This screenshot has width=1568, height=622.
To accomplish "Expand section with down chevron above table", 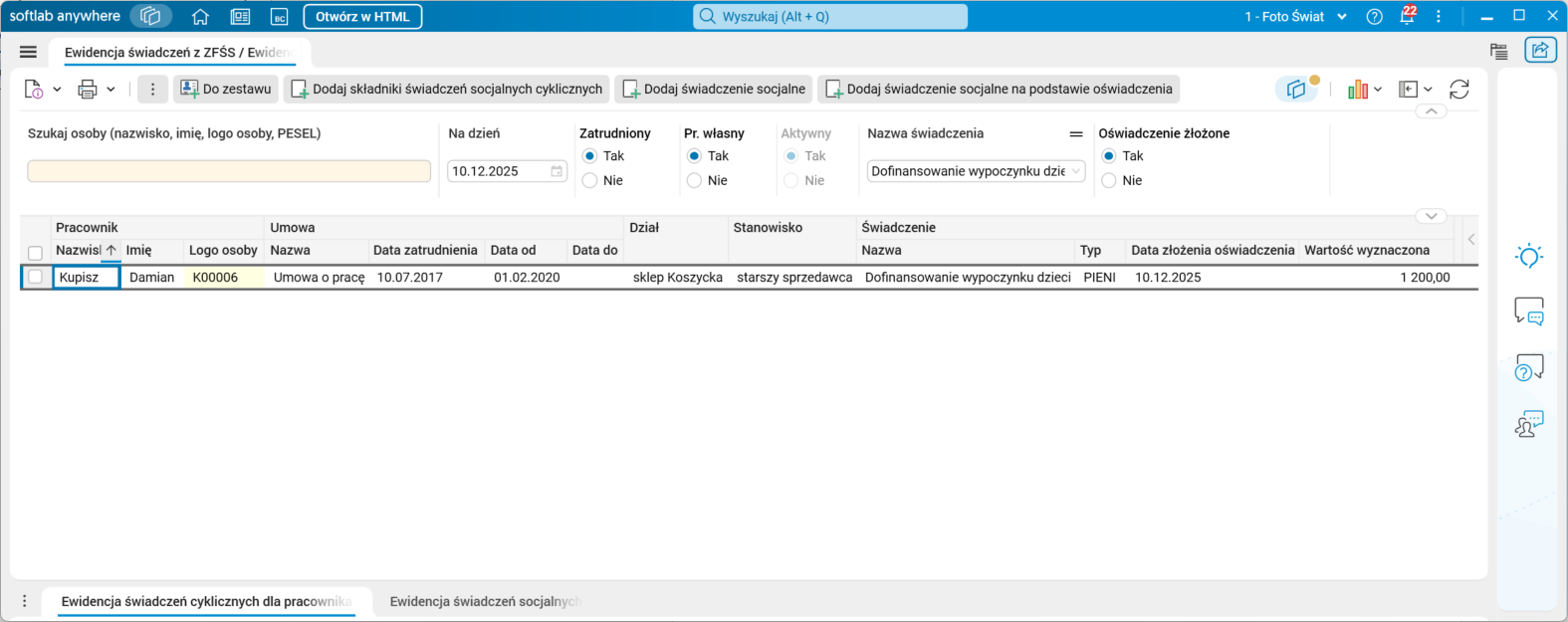I will click(x=1431, y=216).
